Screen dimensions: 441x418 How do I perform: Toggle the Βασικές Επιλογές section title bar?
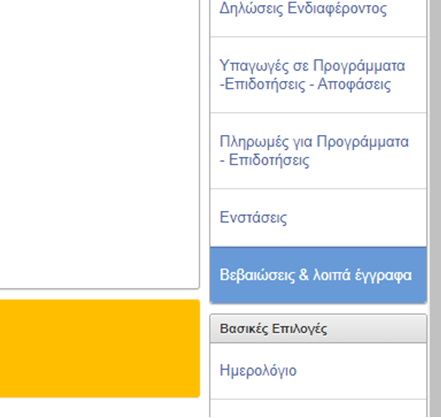(x=318, y=329)
